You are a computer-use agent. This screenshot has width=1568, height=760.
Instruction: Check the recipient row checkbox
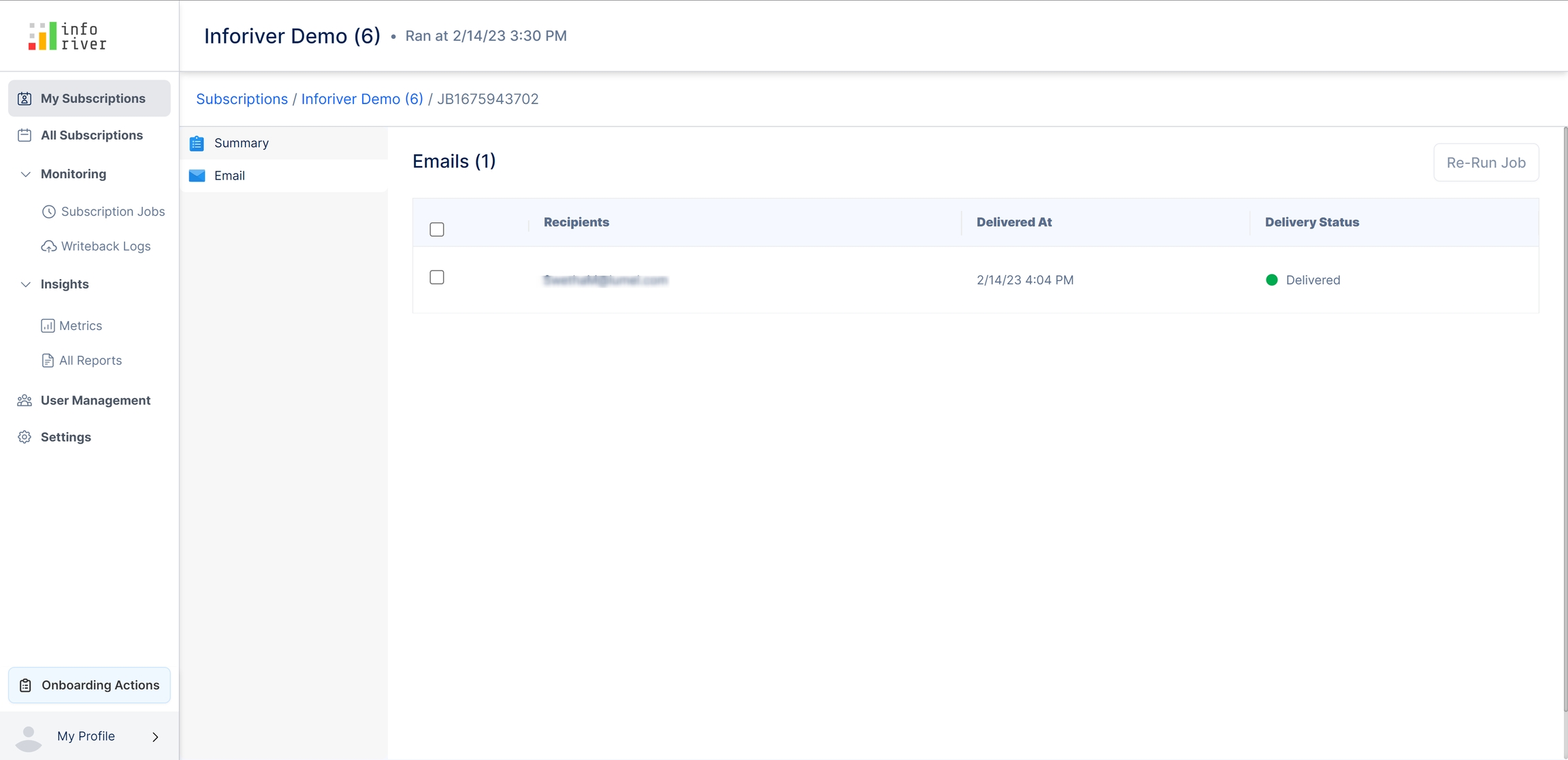pyautogui.click(x=437, y=278)
